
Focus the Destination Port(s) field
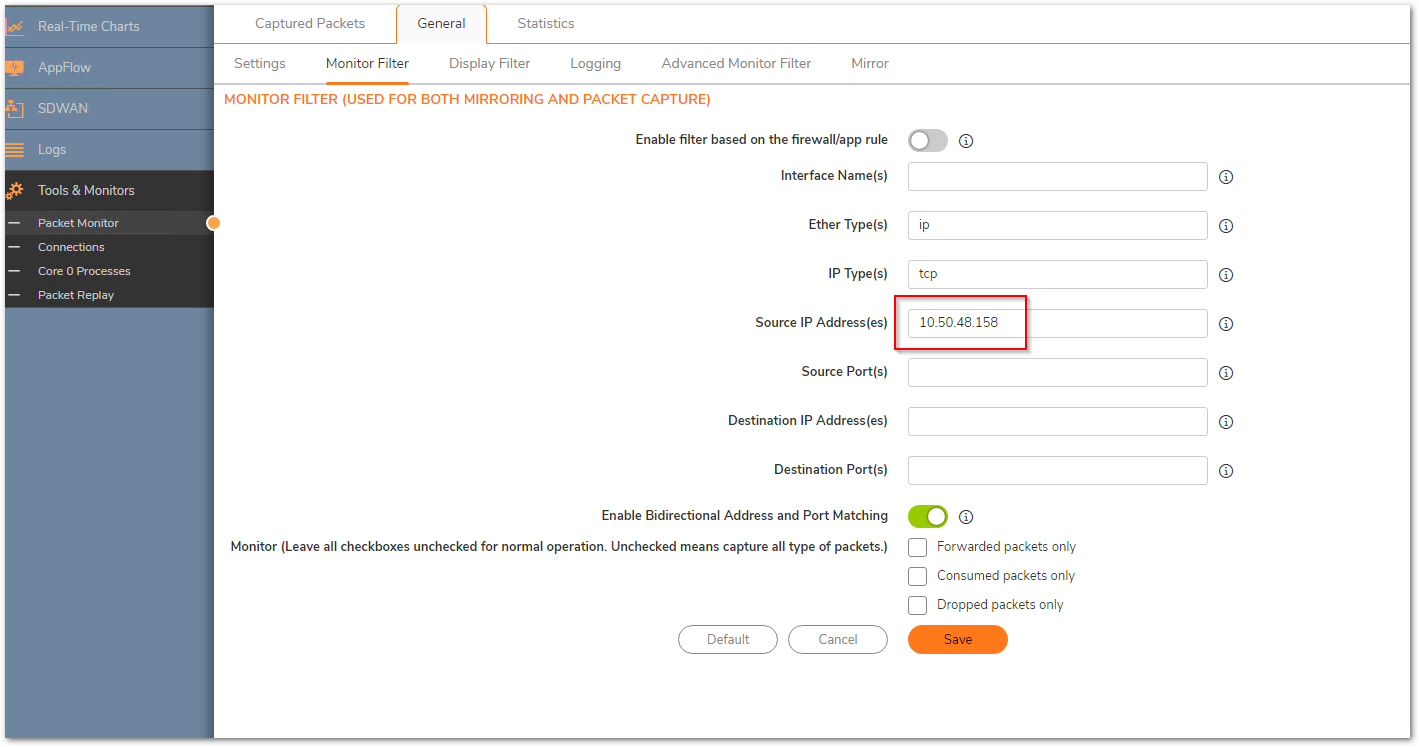(x=1058, y=470)
